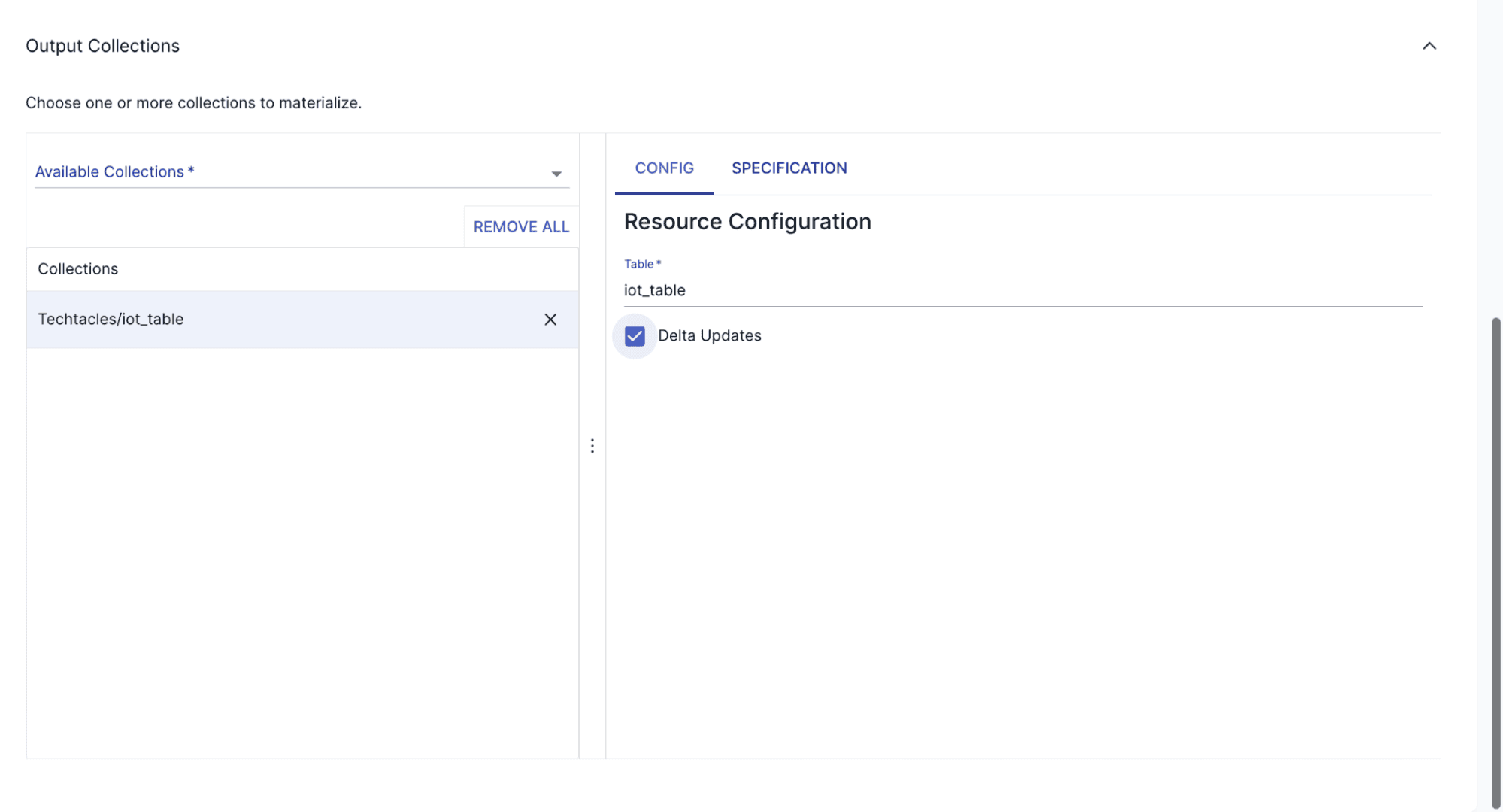Click the vertical three-dot panel divider handle

(592, 446)
